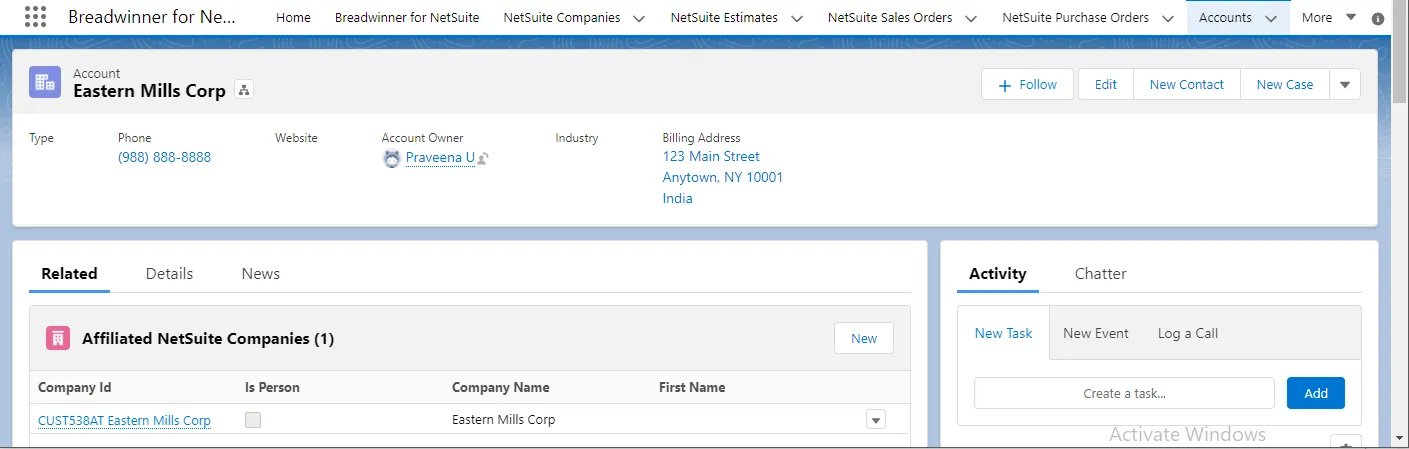Open the More navigation dropdown
The image size is (1409, 449).
pyautogui.click(x=1329, y=17)
